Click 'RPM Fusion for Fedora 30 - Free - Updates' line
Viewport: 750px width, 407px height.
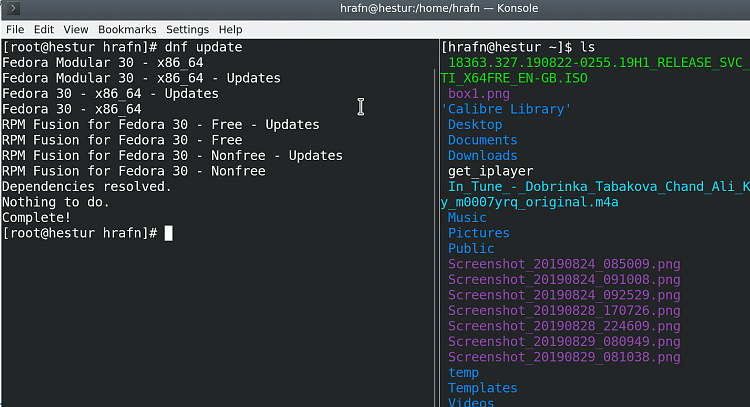(x=161, y=124)
